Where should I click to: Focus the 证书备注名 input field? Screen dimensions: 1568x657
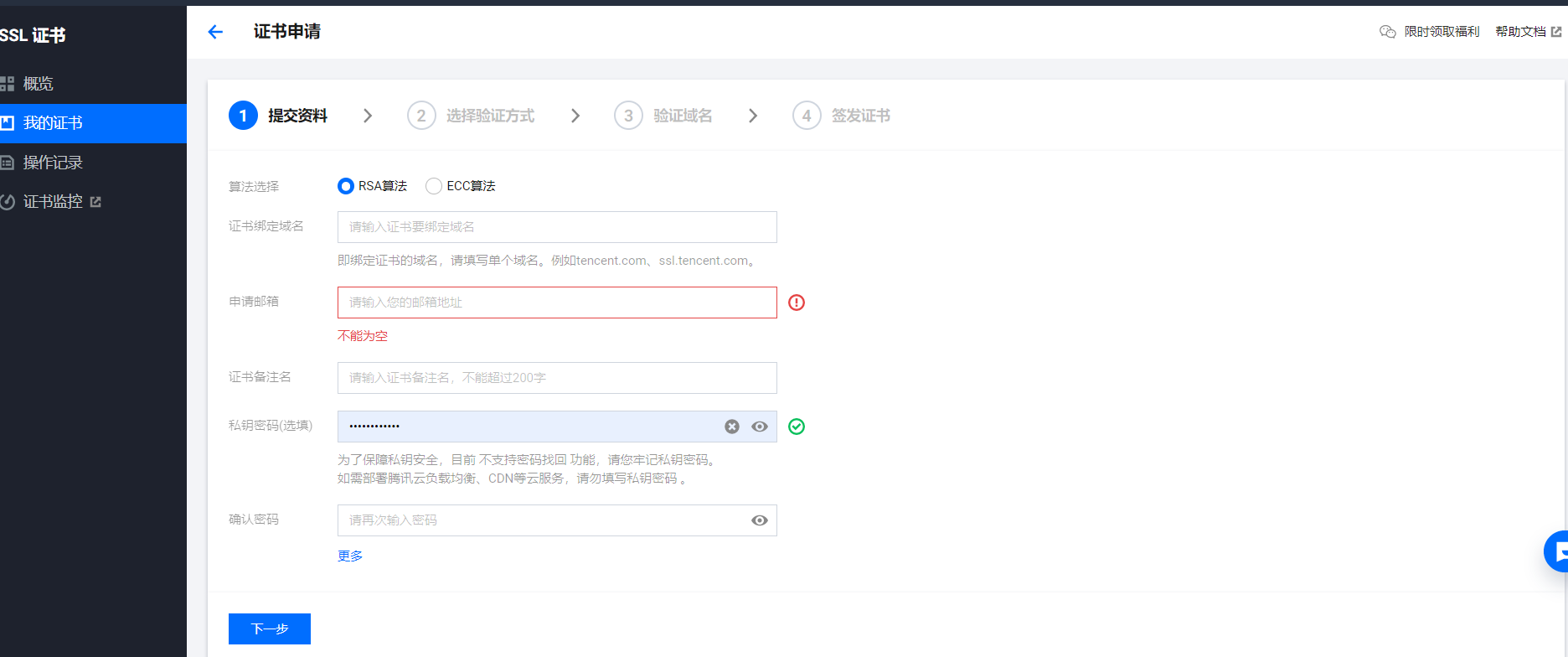point(557,378)
